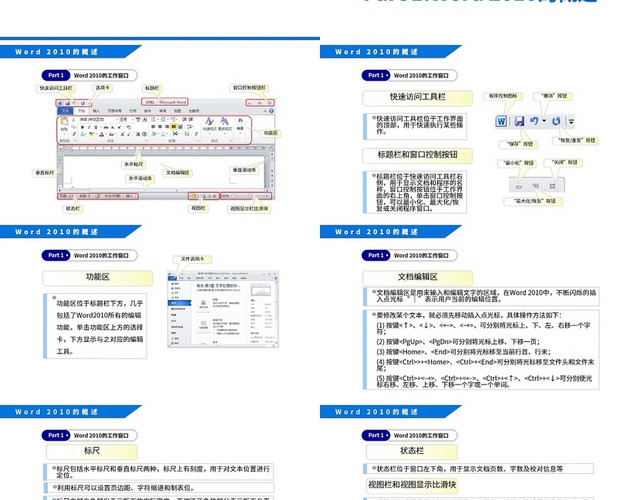Click the "关闭"按钮 callout label
Image resolution: width=640 pixels, height=500 pixels.
(564, 162)
